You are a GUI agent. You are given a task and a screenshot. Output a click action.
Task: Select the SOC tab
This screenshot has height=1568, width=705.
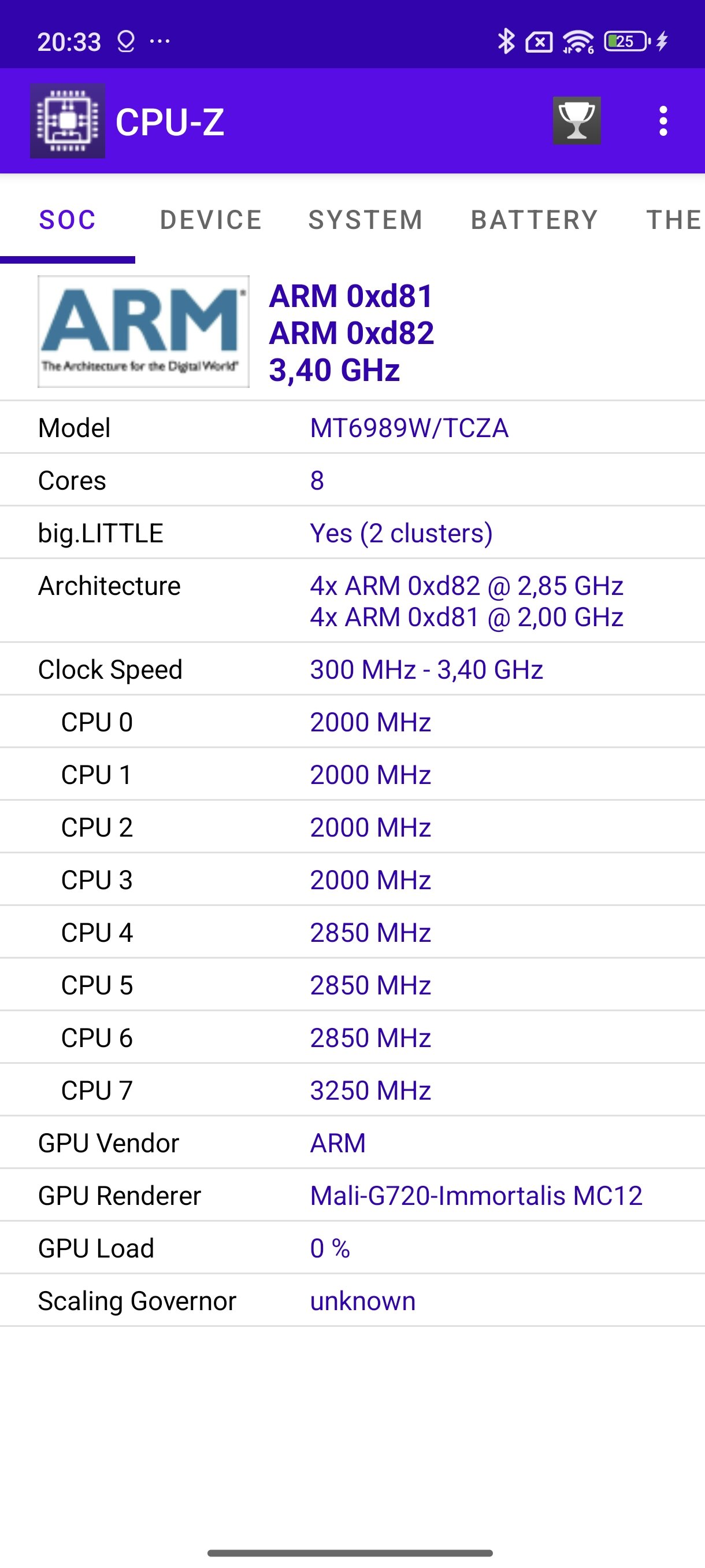(68, 220)
